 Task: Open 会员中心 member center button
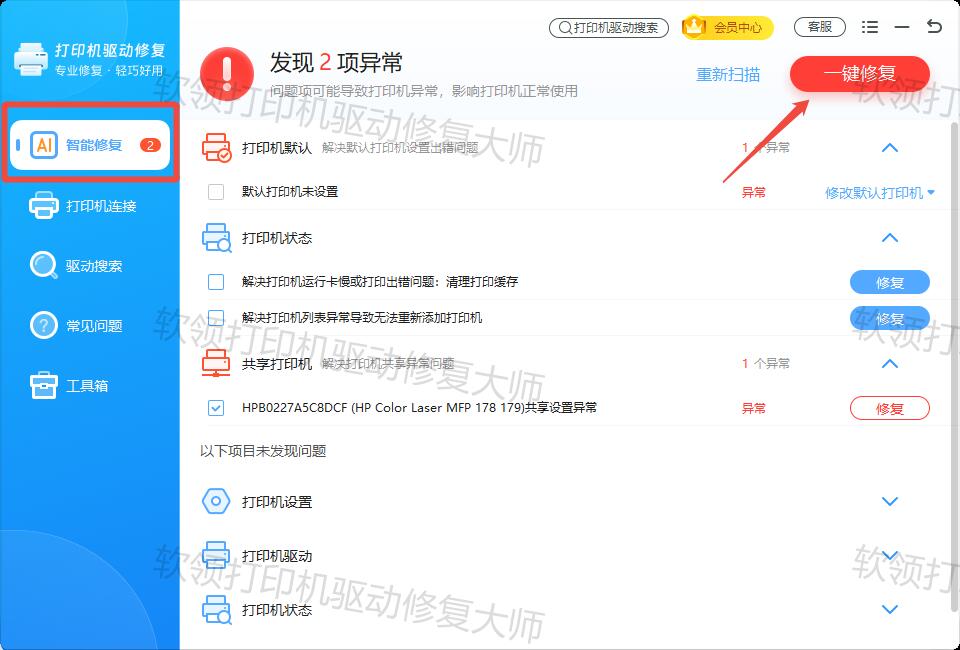[x=727, y=27]
